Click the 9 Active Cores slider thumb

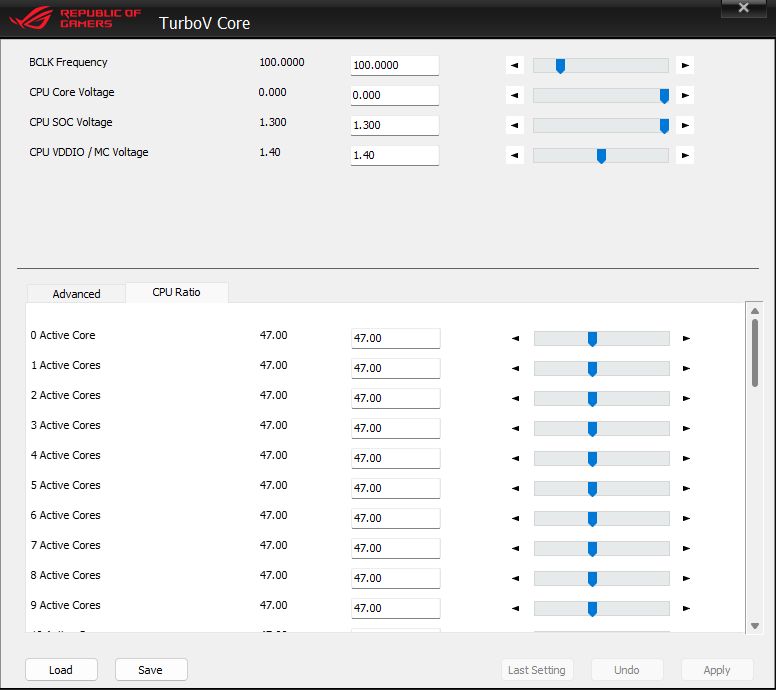tap(592, 609)
